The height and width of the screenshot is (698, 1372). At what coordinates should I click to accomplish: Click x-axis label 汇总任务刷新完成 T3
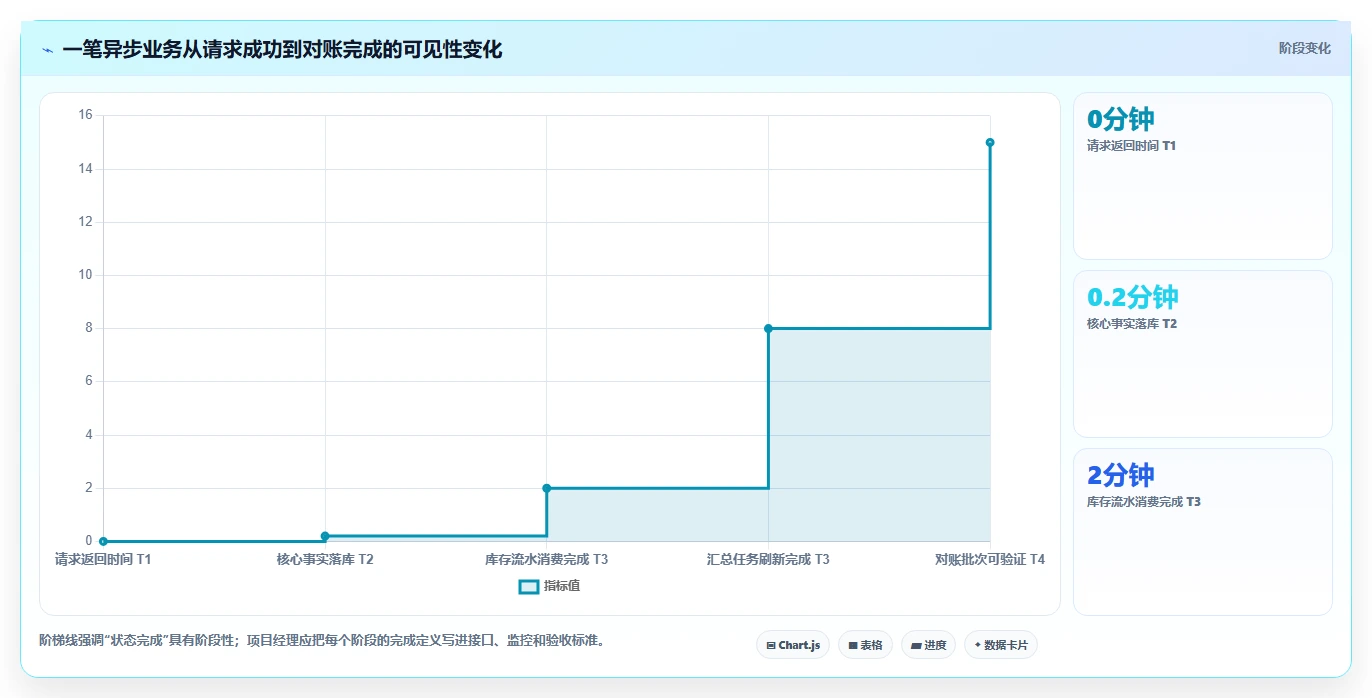[768, 559]
